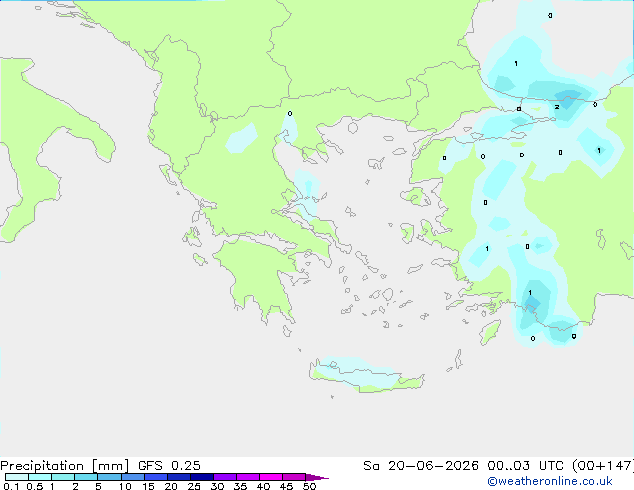Click the '0.1' legend scale label
The height and width of the screenshot is (490, 634).
click(x=11, y=486)
